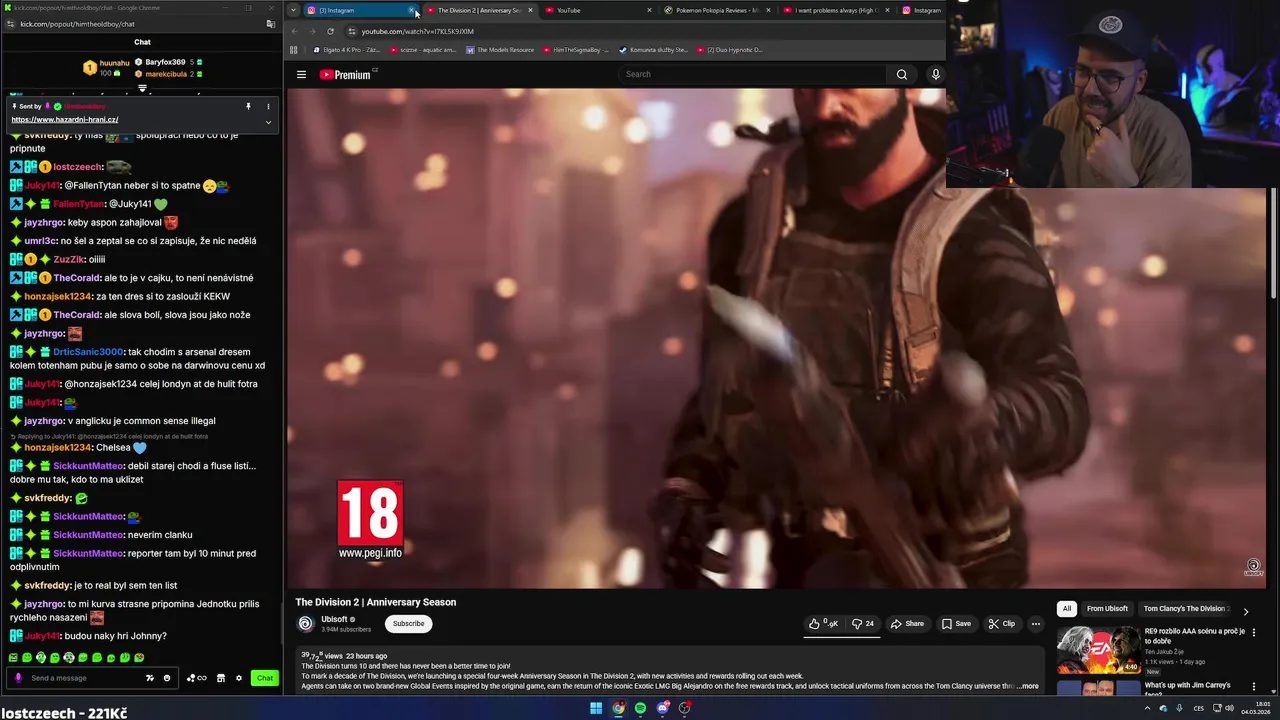Open Komunita služby Steam bookmark
The height and width of the screenshot is (720, 1280).
tap(653, 50)
